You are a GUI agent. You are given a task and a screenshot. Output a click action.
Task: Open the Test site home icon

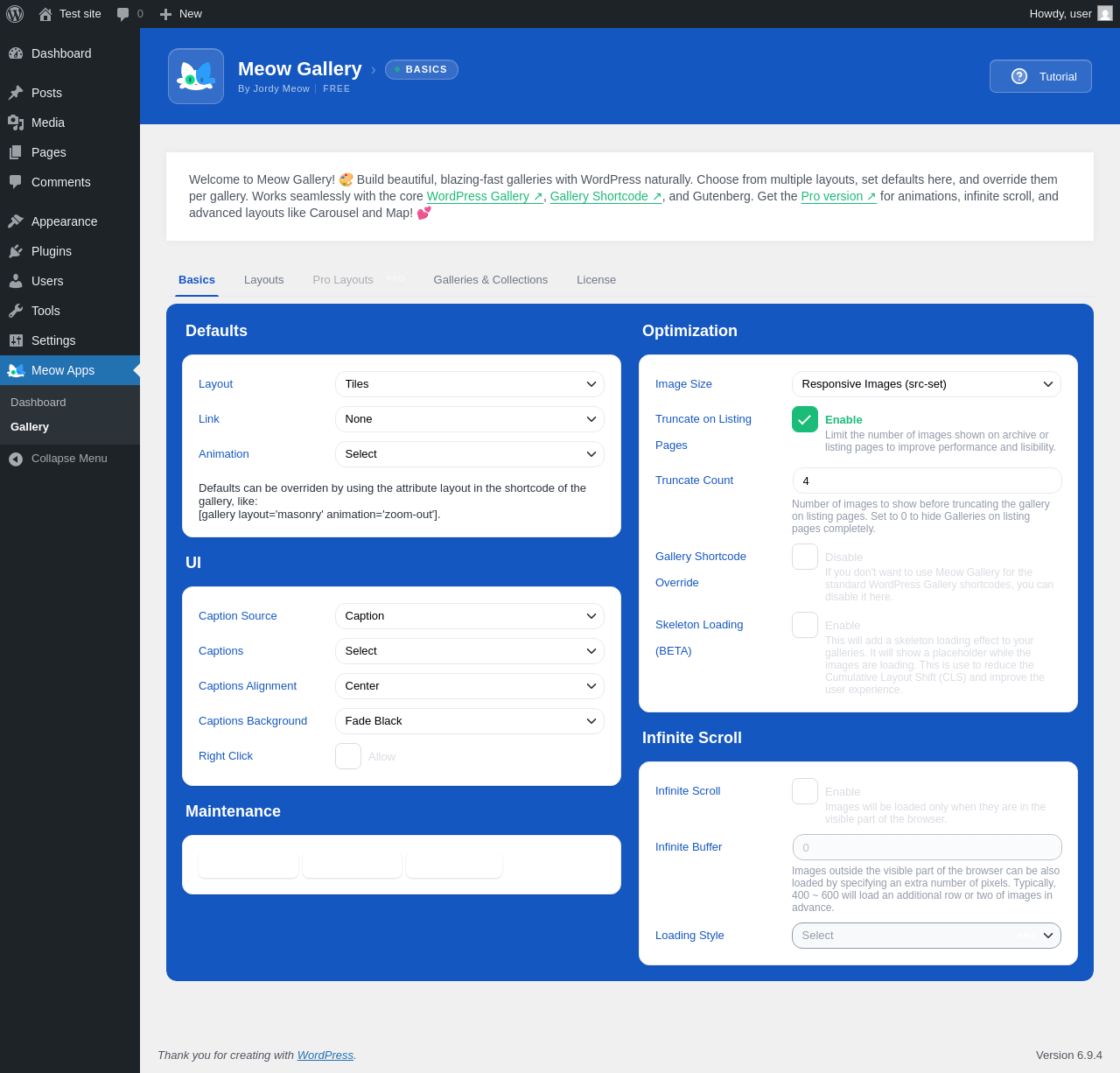(x=45, y=14)
